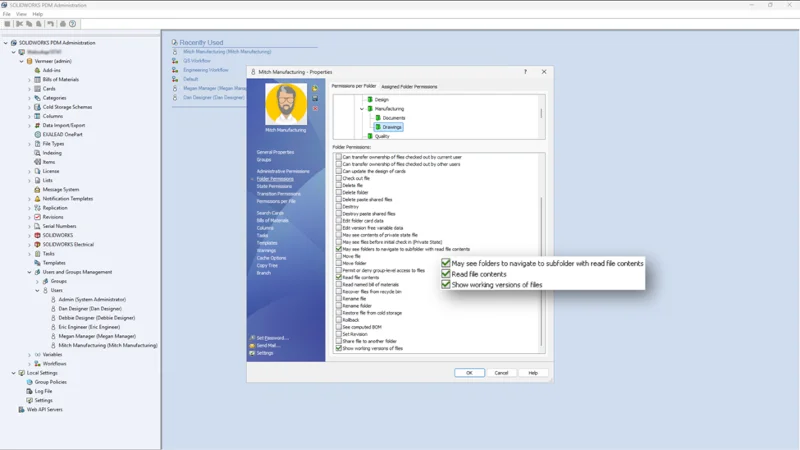Click the Mitch Manufacturing user icon in tree
800x450 pixels.
pyautogui.click(x=53, y=346)
